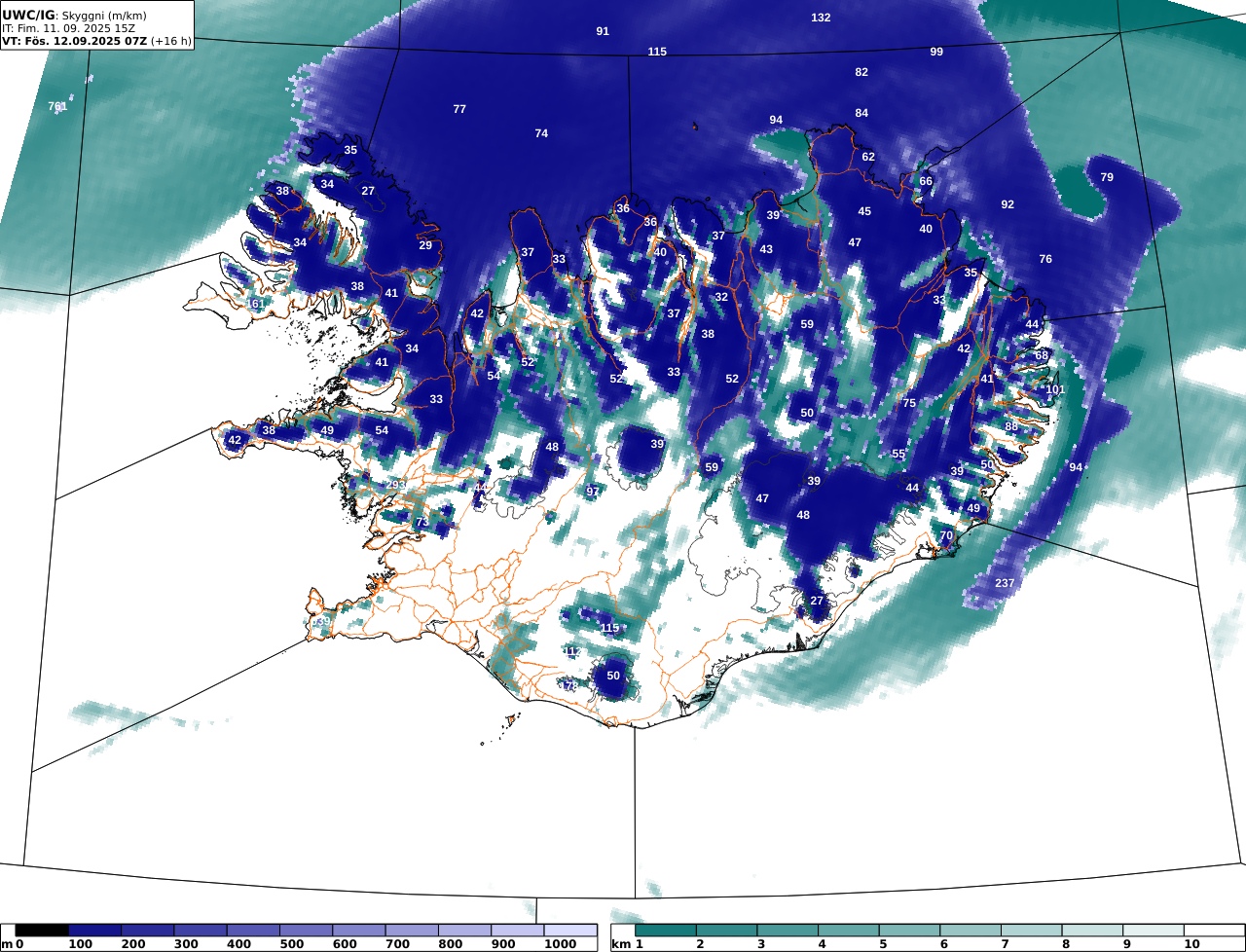The width and height of the screenshot is (1246, 952).
Task: Click the visibility value 76
Action: pos(1045,259)
